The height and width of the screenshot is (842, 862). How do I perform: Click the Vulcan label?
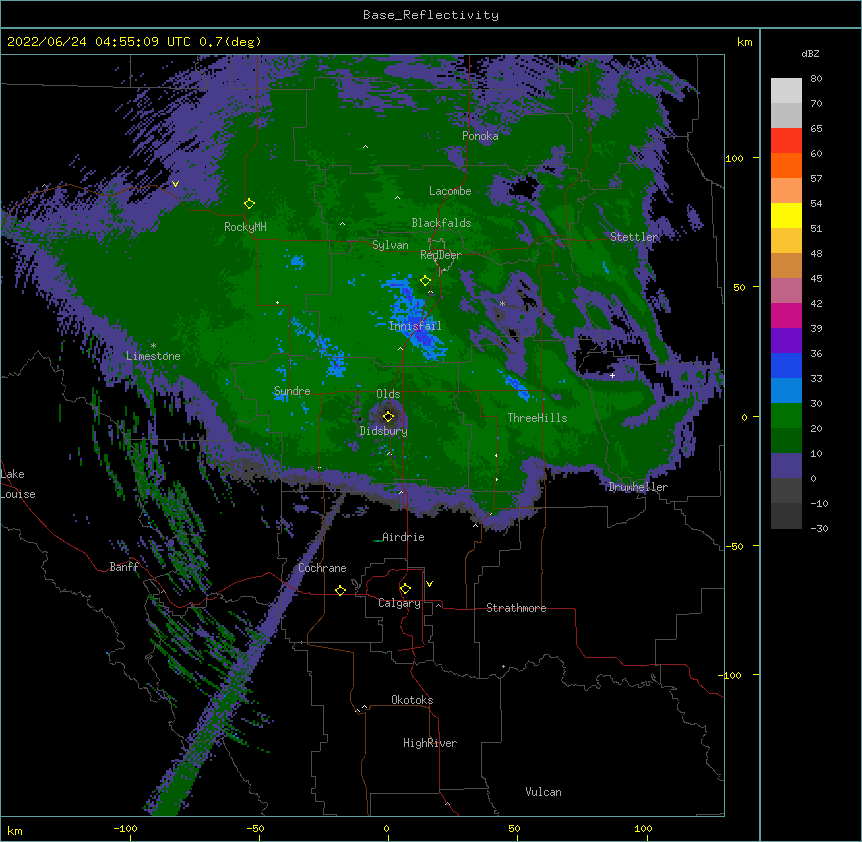(x=543, y=792)
